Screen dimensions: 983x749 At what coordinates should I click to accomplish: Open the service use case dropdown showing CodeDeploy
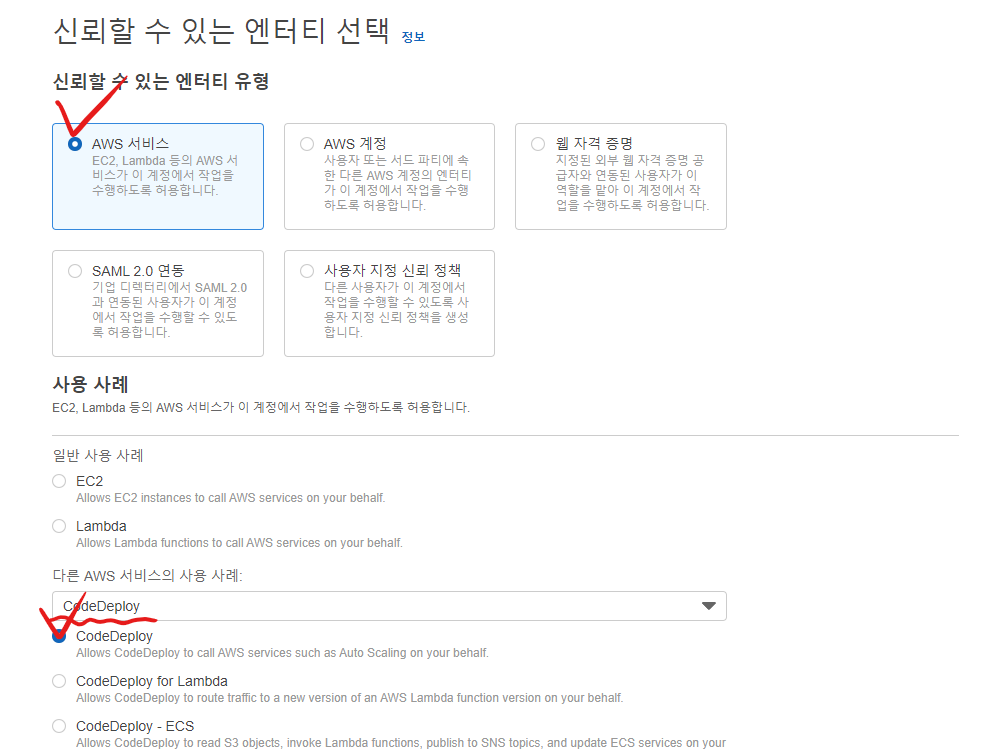tap(389, 606)
